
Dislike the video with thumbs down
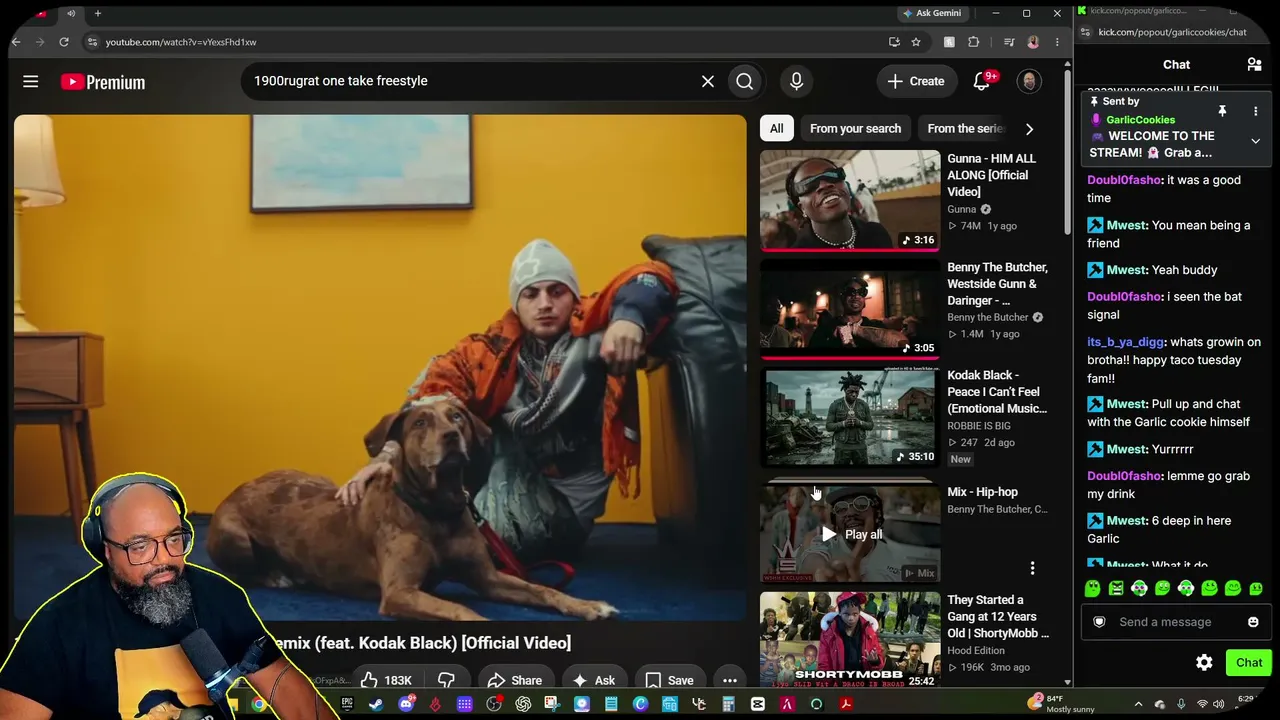(x=446, y=680)
